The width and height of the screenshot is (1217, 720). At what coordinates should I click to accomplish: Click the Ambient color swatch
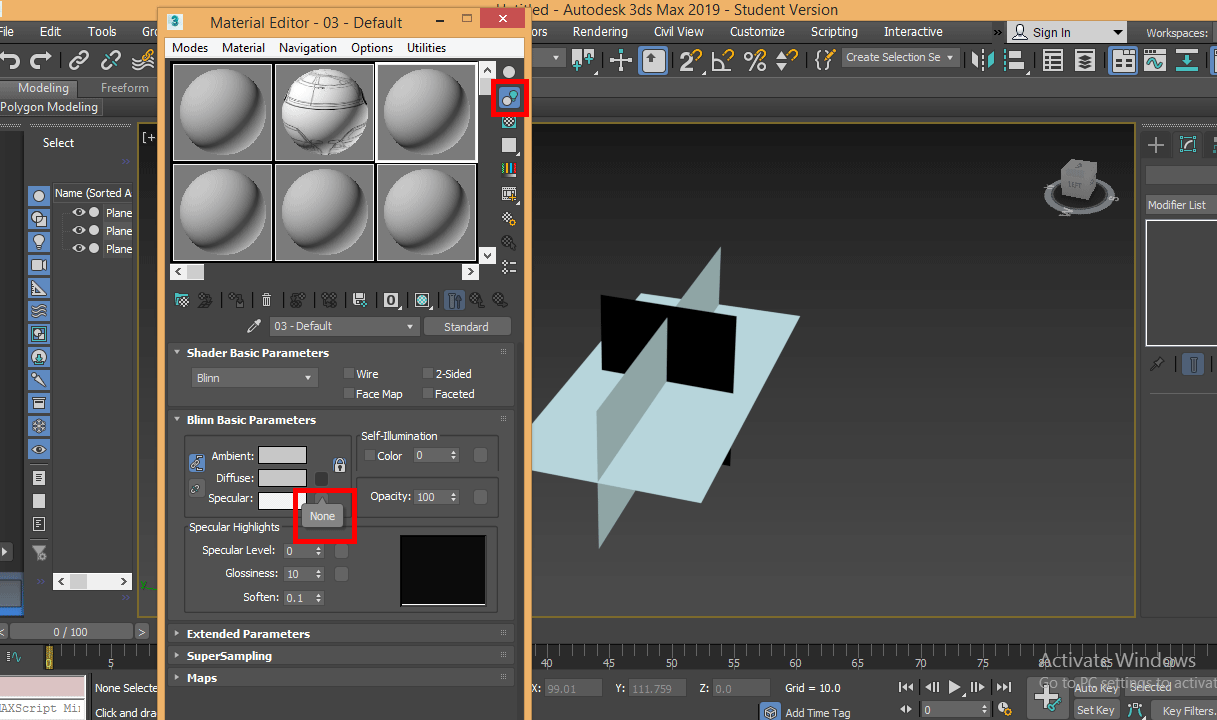(282, 456)
